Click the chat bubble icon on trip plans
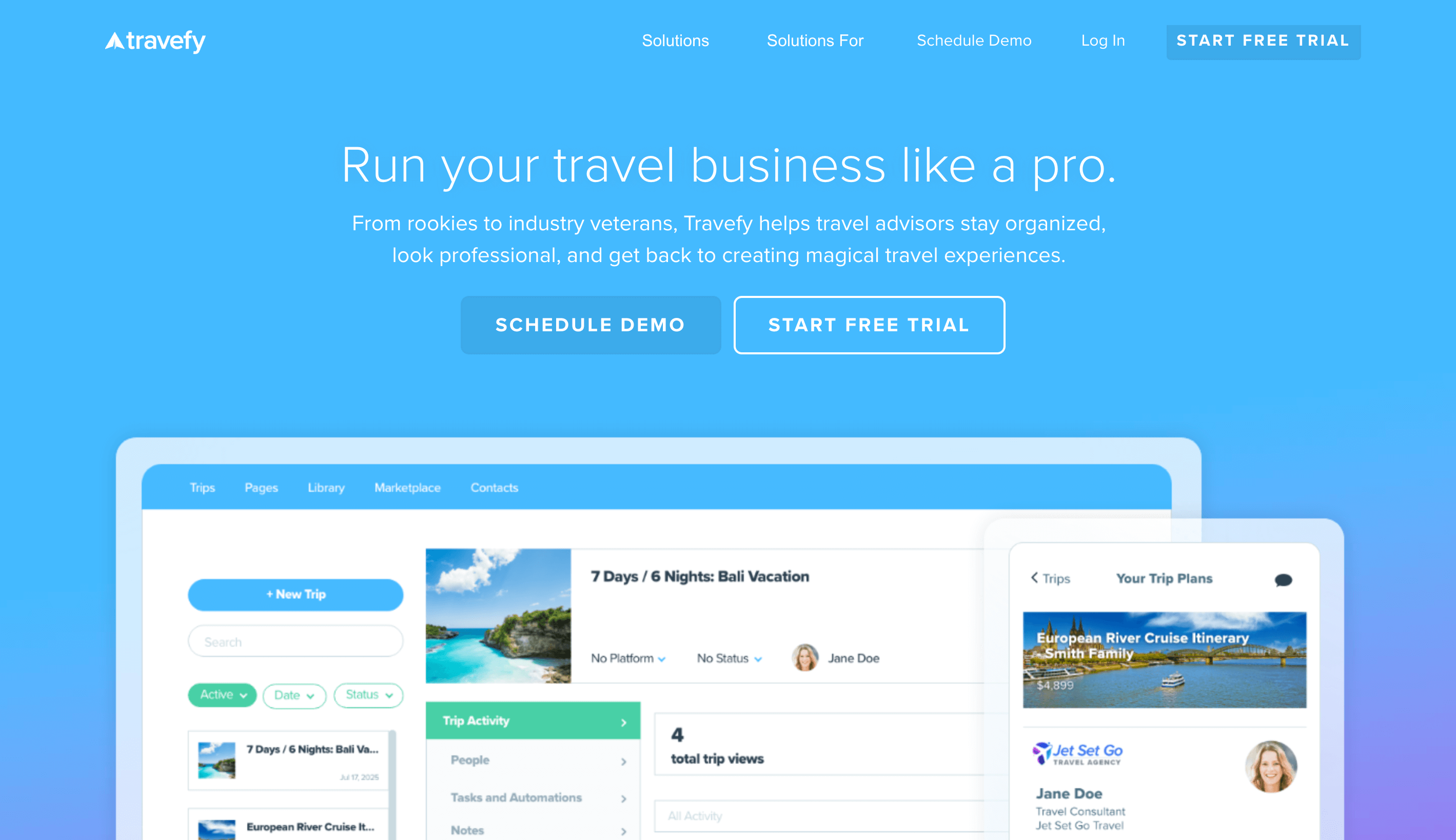The height and width of the screenshot is (840, 1456). coord(1284,580)
